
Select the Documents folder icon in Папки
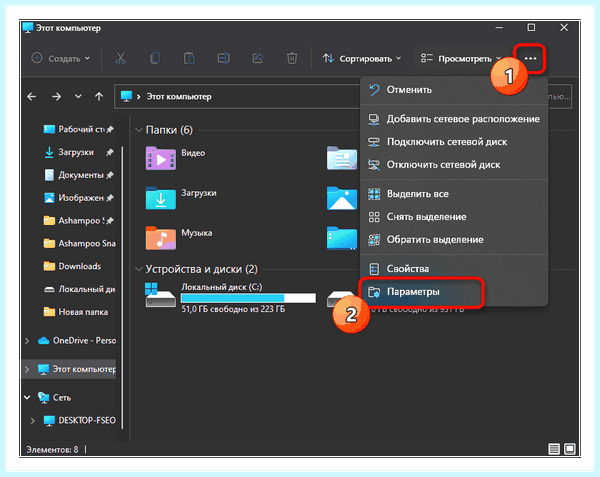[x=342, y=158]
